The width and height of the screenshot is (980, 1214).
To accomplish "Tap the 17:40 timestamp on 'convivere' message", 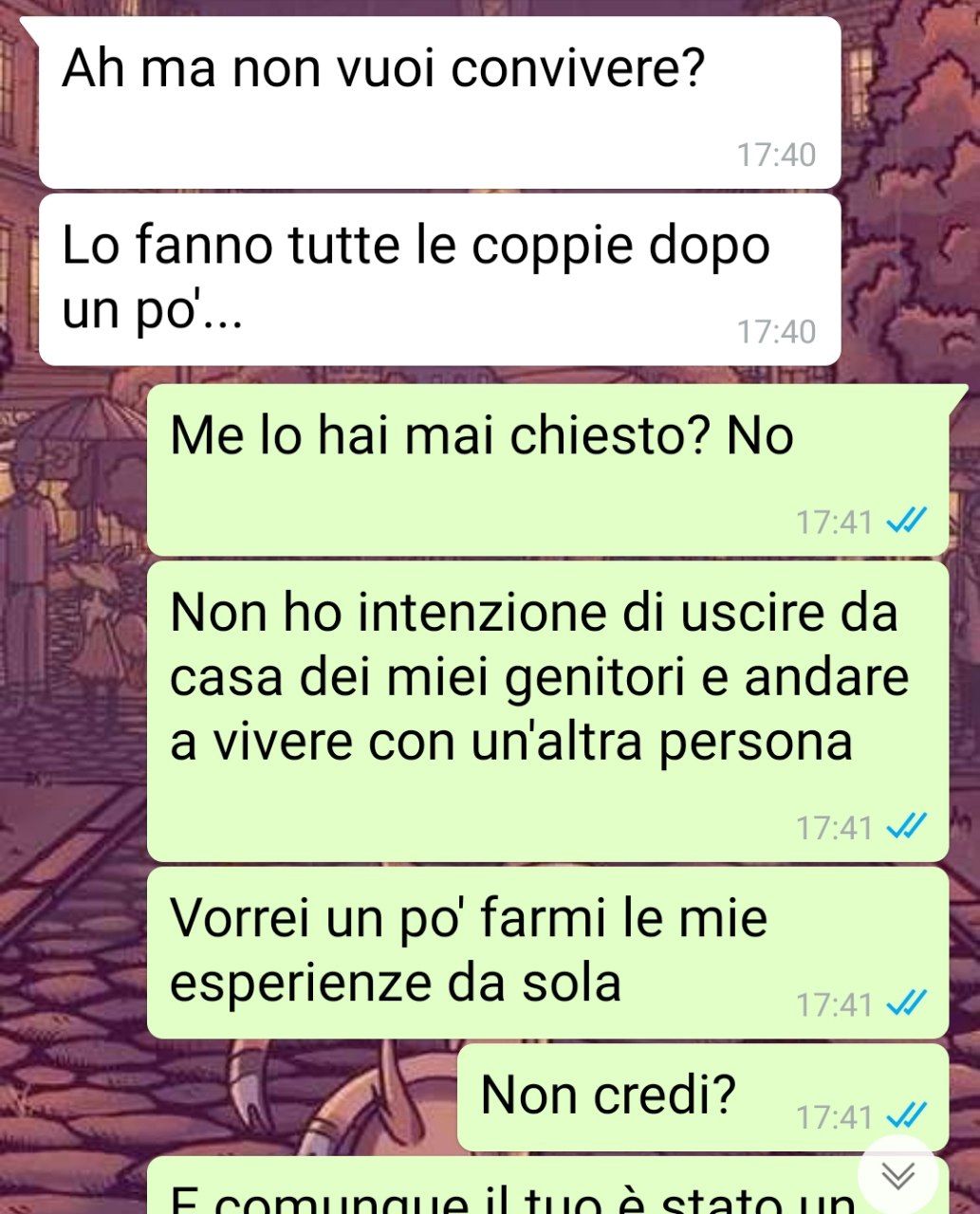I will 776,155.
